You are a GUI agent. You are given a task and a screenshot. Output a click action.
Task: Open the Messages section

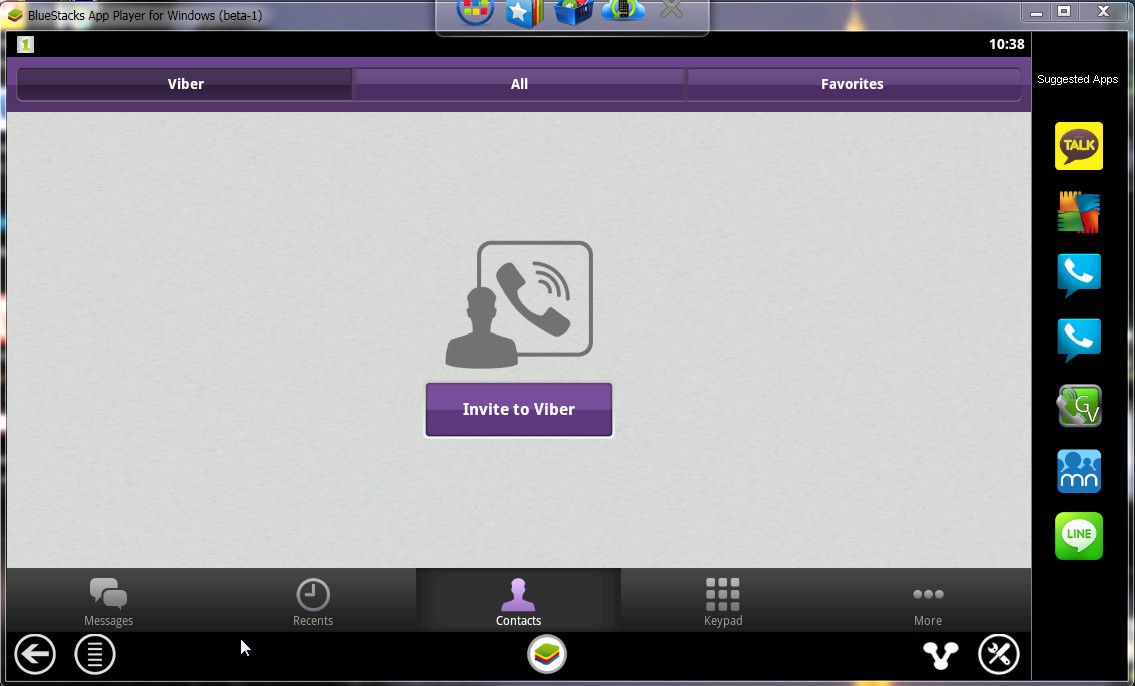(x=109, y=601)
